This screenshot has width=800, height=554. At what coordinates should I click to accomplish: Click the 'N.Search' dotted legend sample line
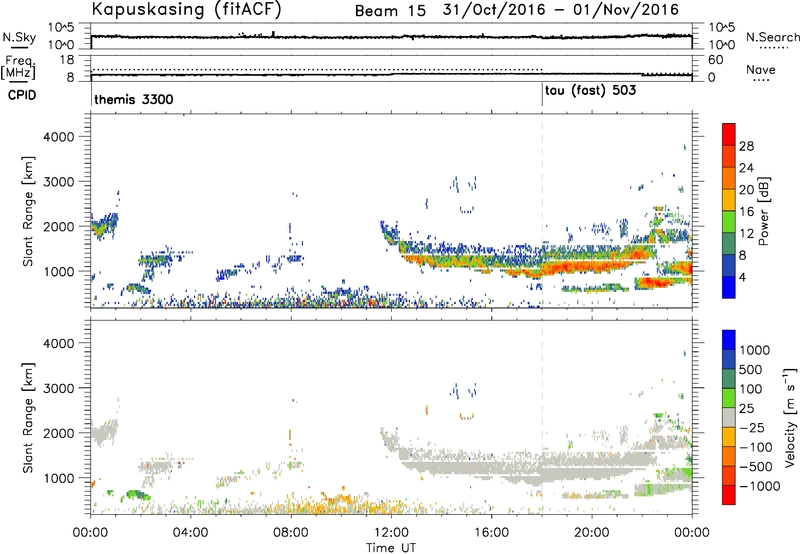773,48
